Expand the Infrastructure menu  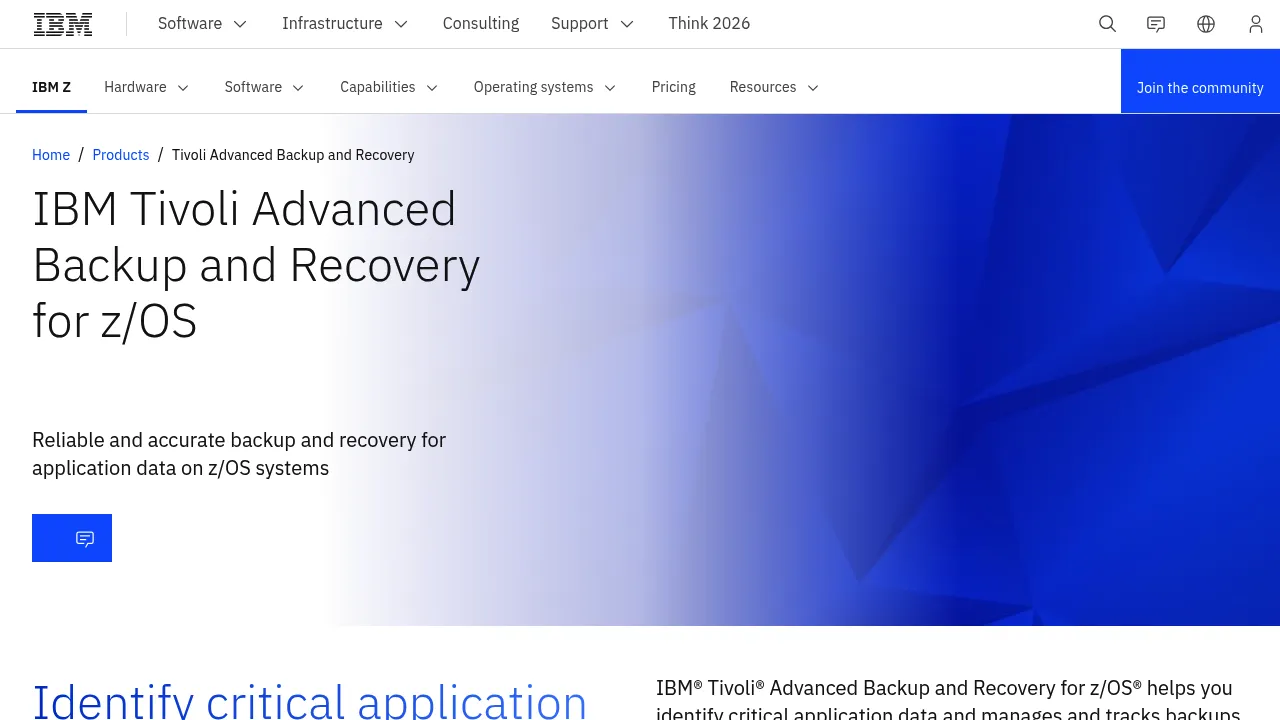pyautogui.click(x=345, y=24)
